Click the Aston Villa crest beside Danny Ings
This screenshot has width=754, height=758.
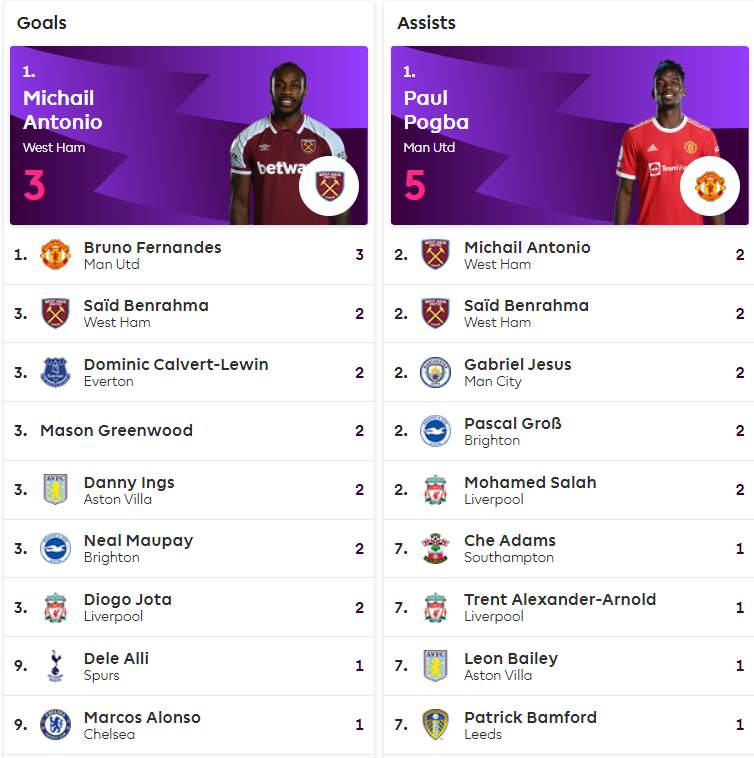pos(55,490)
